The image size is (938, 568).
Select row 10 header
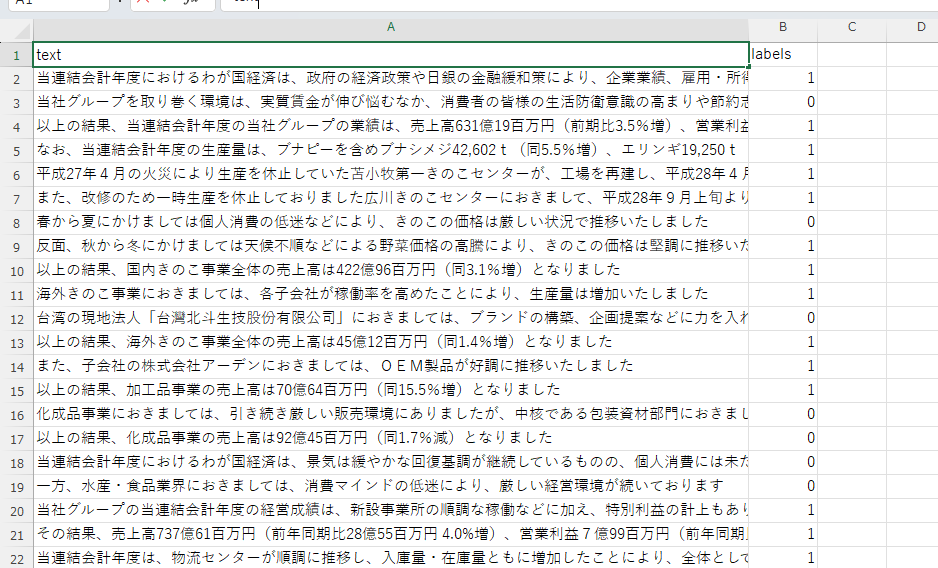(x=16, y=270)
